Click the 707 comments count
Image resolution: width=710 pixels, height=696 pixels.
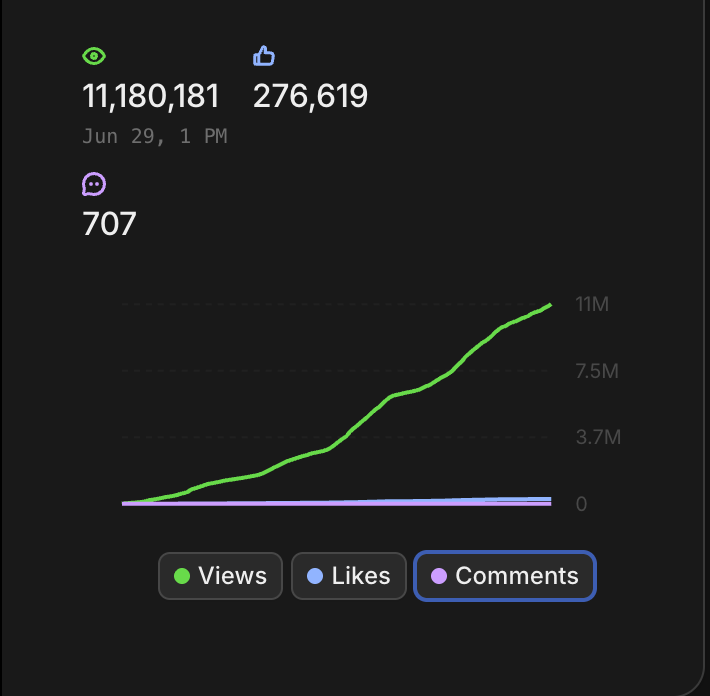(x=109, y=224)
